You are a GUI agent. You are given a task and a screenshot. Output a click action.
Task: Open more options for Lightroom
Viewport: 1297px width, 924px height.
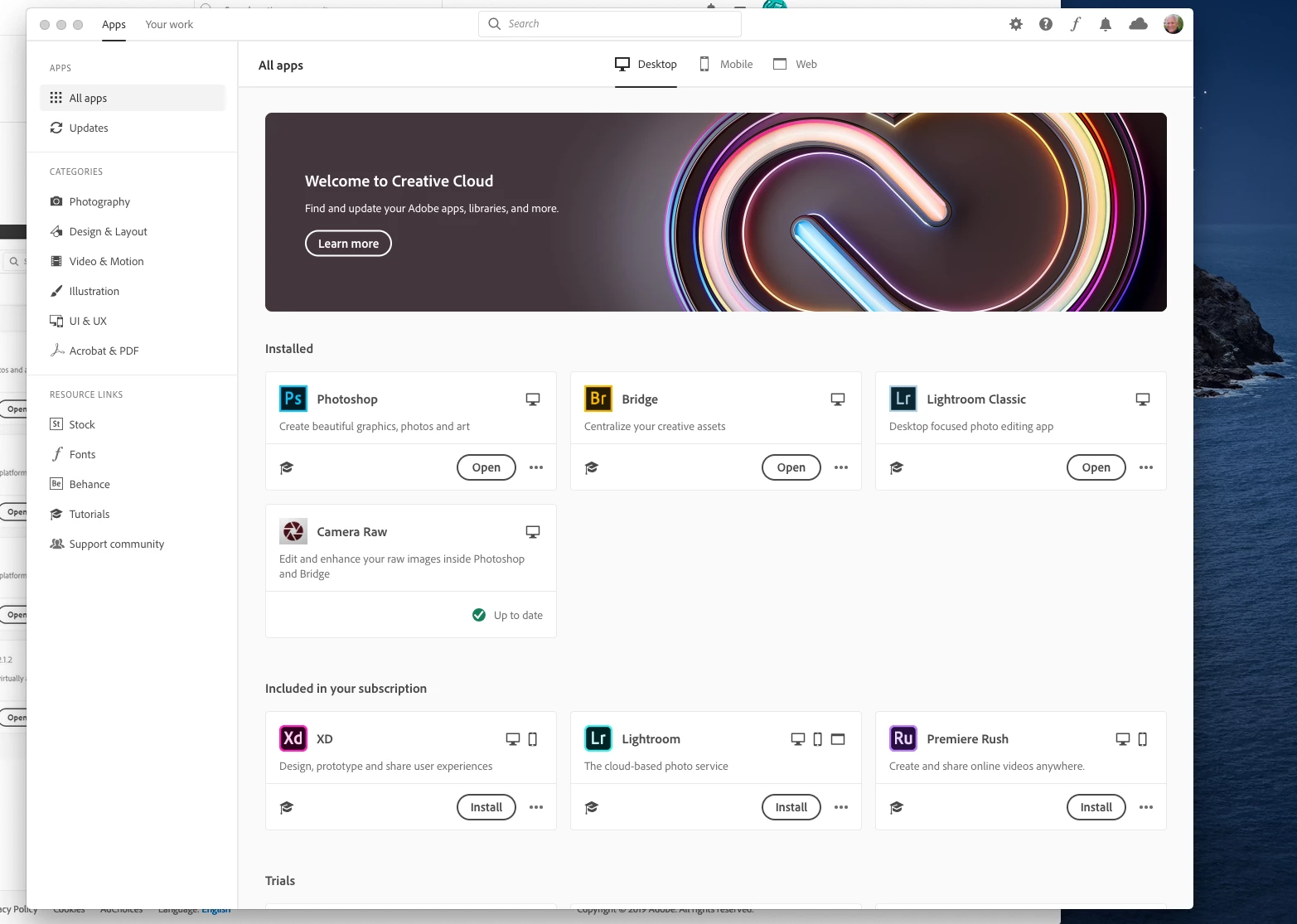pyautogui.click(x=841, y=807)
